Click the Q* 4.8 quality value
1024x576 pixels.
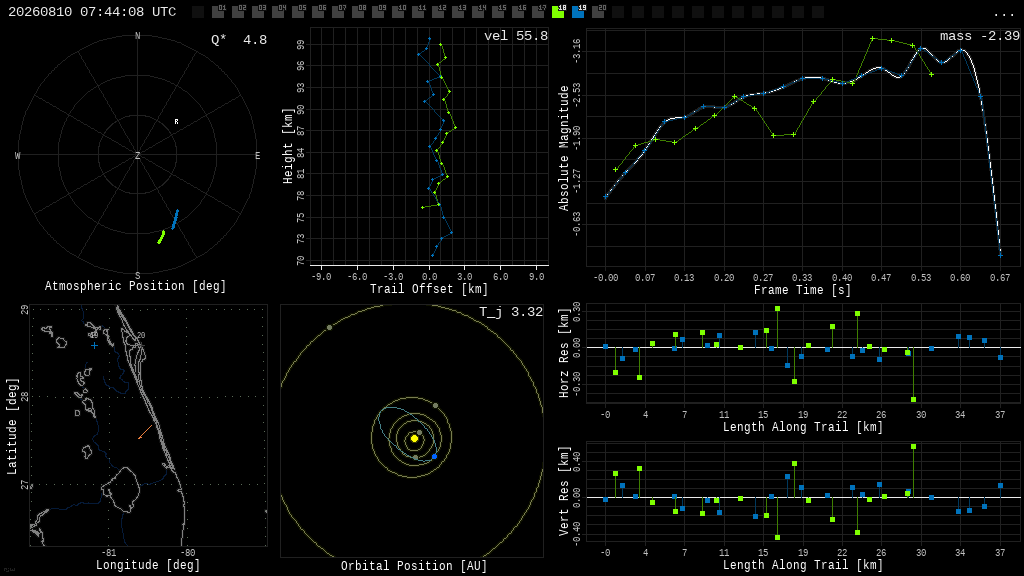[x=239, y=40]
